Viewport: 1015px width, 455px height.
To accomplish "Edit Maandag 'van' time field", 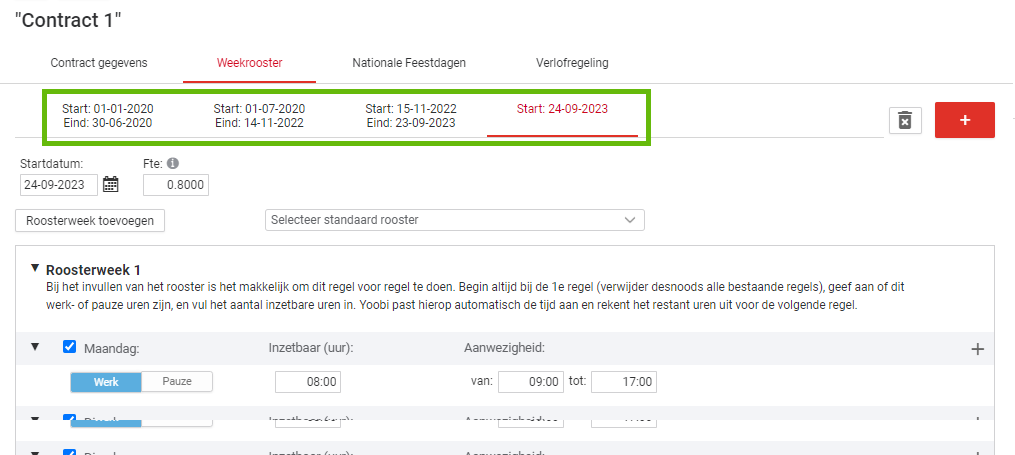I will [x=531, y=382].
